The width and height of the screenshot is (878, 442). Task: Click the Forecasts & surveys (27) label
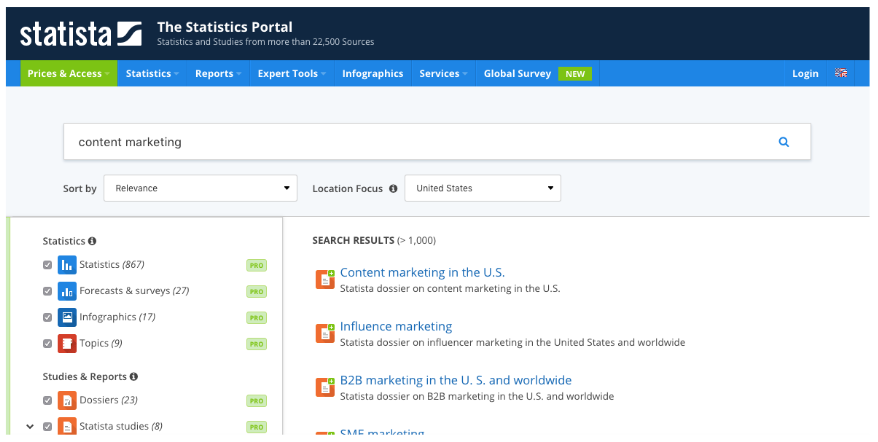[134, 291]
